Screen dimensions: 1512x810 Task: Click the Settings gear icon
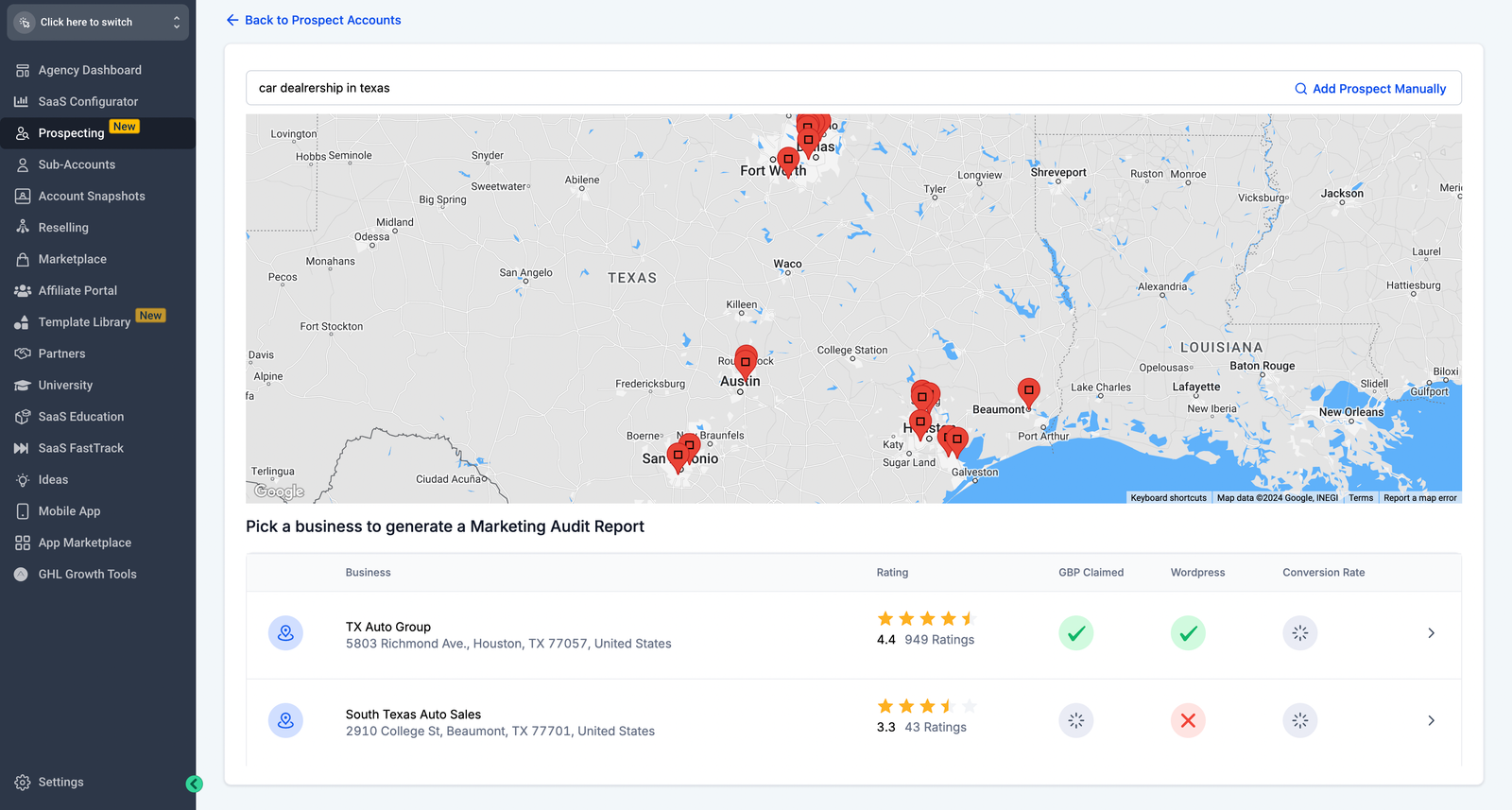22,783
